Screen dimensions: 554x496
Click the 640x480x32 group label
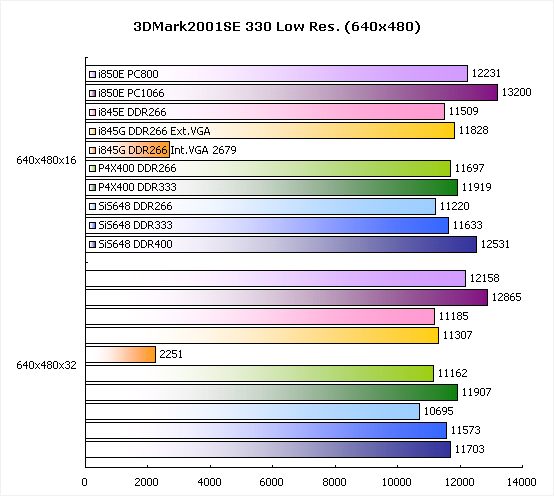[46, 365]
